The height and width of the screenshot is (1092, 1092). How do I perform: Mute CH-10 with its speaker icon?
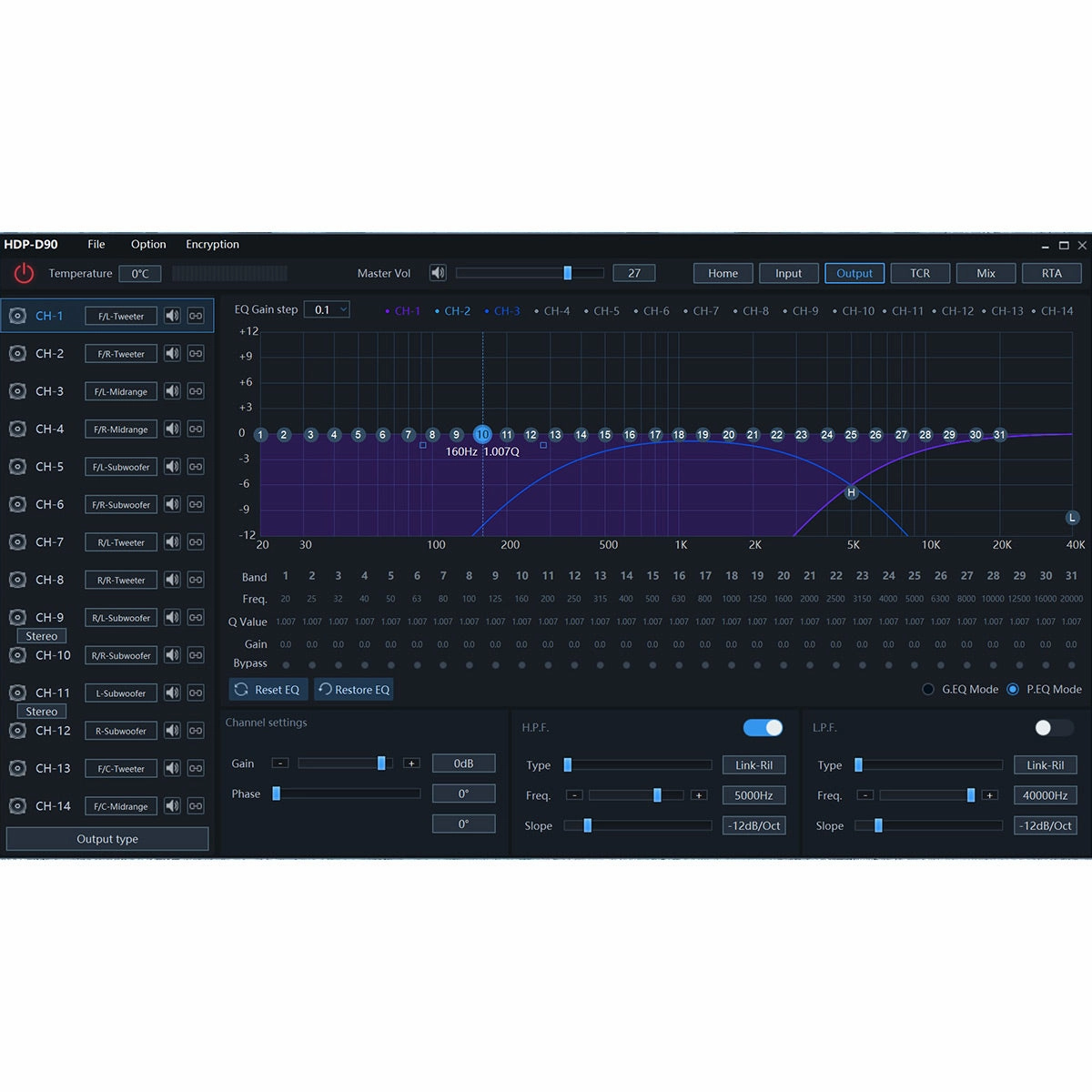[x=172, y=655]
